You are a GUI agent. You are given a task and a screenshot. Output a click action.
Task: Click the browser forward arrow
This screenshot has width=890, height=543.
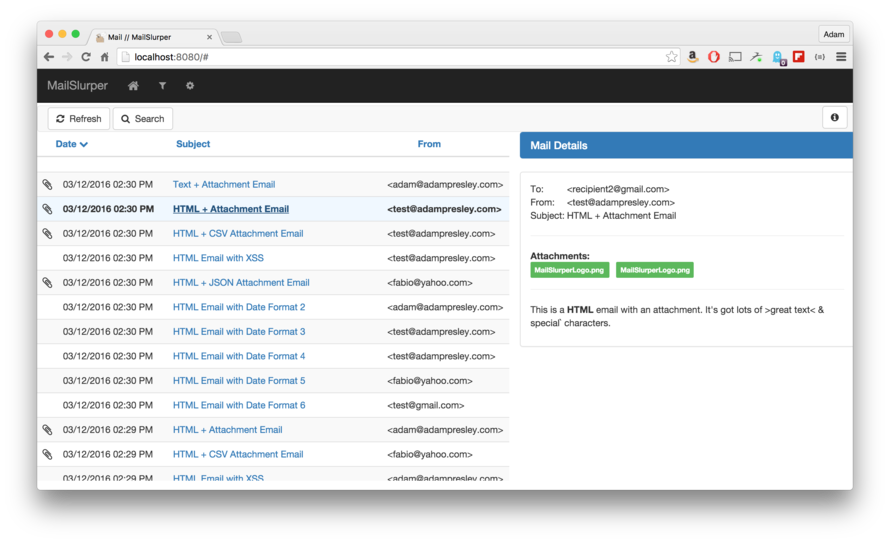tap(67, 57)
